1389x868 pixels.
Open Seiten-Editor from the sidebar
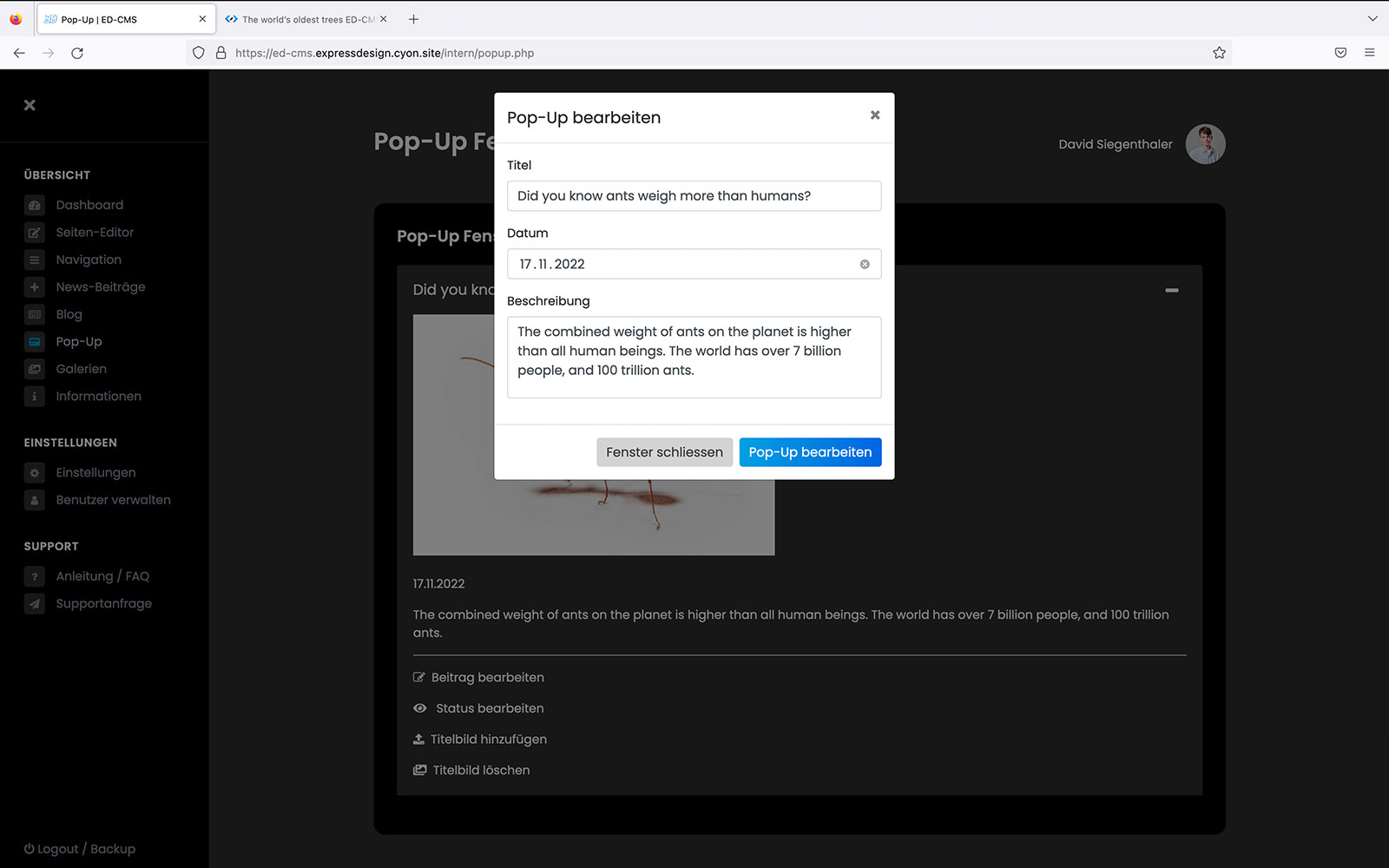point(95,233)
